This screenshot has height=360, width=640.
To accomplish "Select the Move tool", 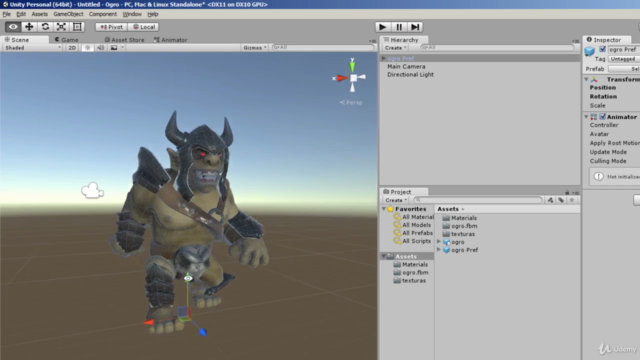I will coord(29,27).
